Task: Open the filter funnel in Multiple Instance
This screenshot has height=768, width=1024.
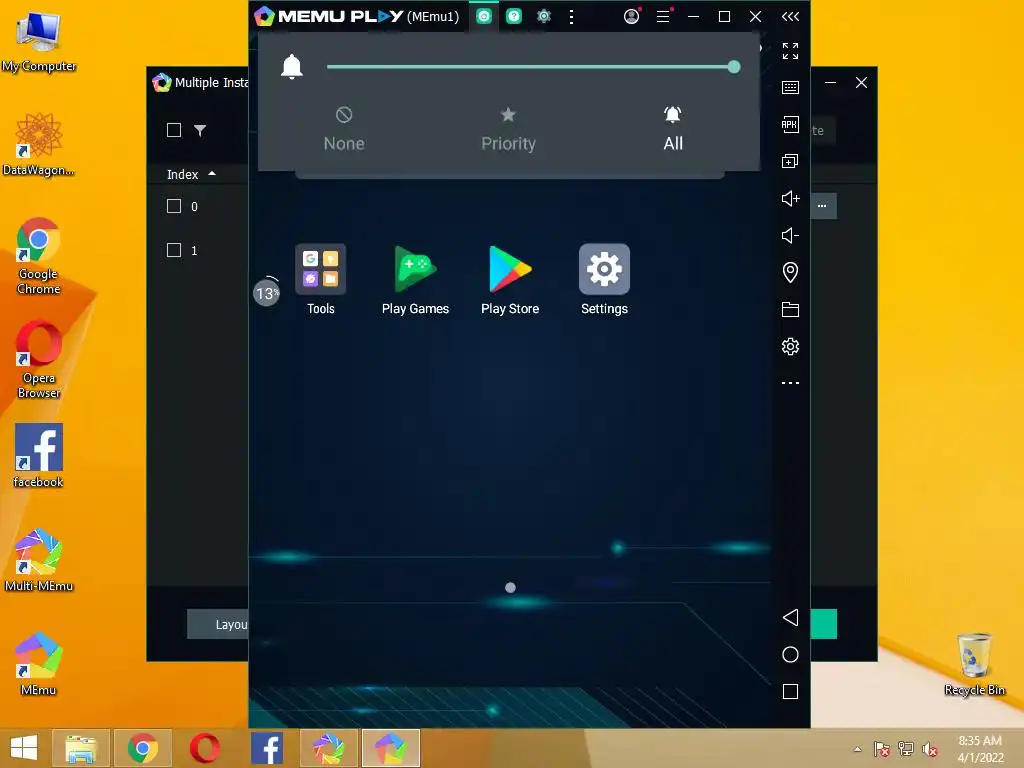Action: tap(200, 130)
